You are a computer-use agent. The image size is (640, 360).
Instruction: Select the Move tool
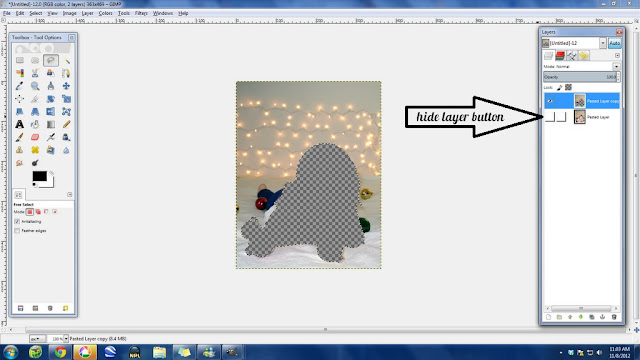click(66, 86)
